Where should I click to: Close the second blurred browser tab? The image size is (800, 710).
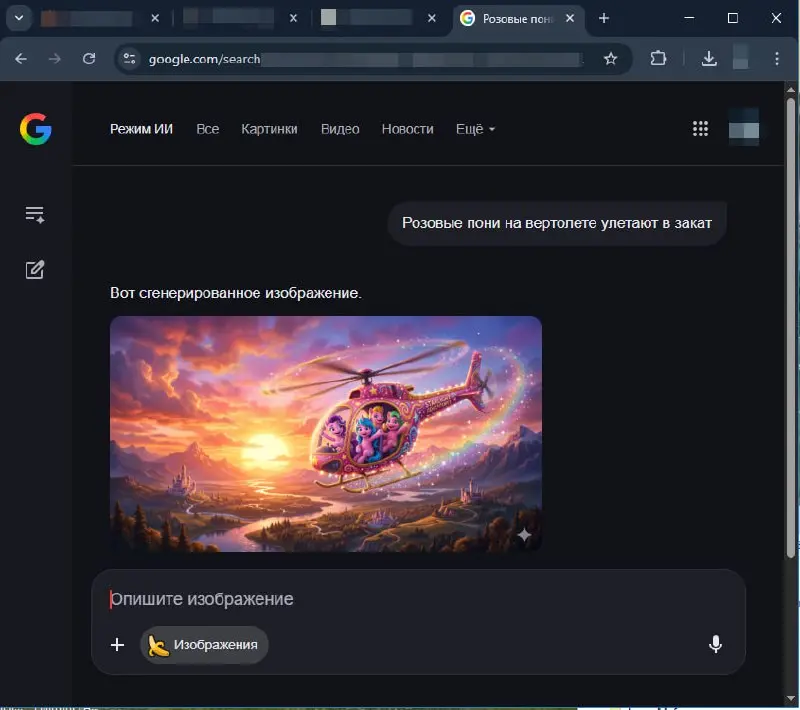coord(293,18)
